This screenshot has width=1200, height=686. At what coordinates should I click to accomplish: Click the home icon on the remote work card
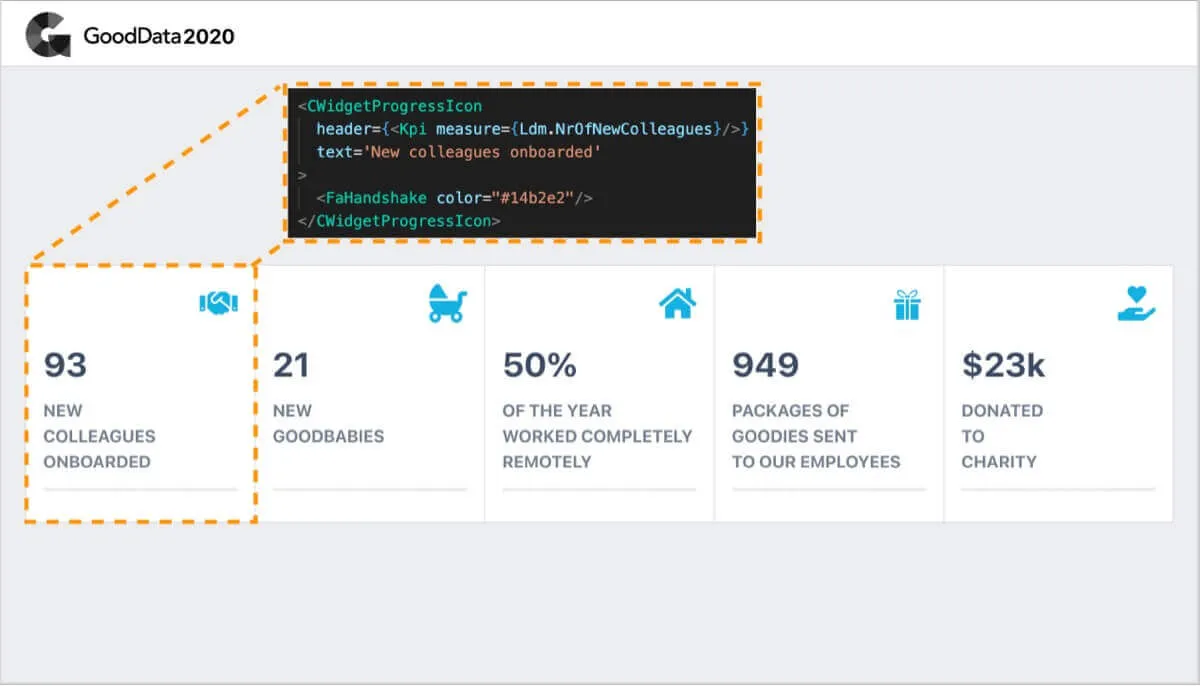(676, 302)
